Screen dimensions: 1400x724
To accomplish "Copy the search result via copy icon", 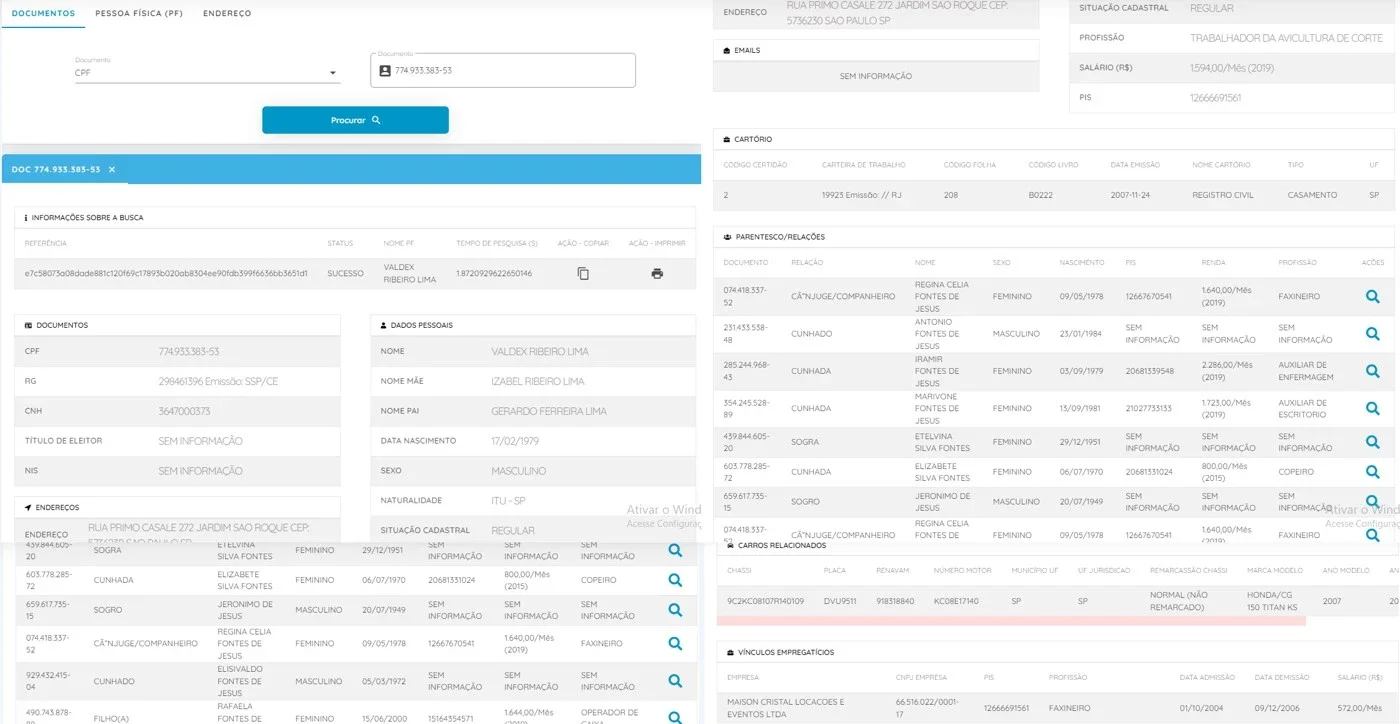I will pos(583,273).
